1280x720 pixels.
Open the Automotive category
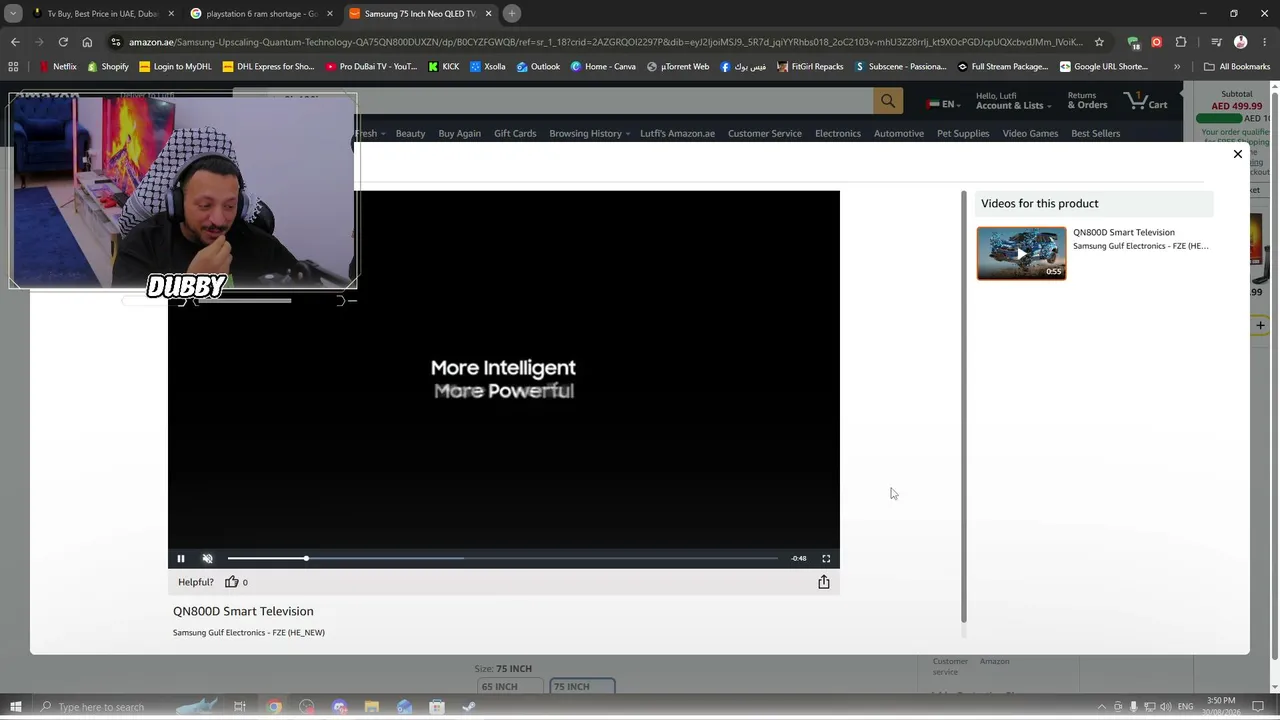(899, 133)
